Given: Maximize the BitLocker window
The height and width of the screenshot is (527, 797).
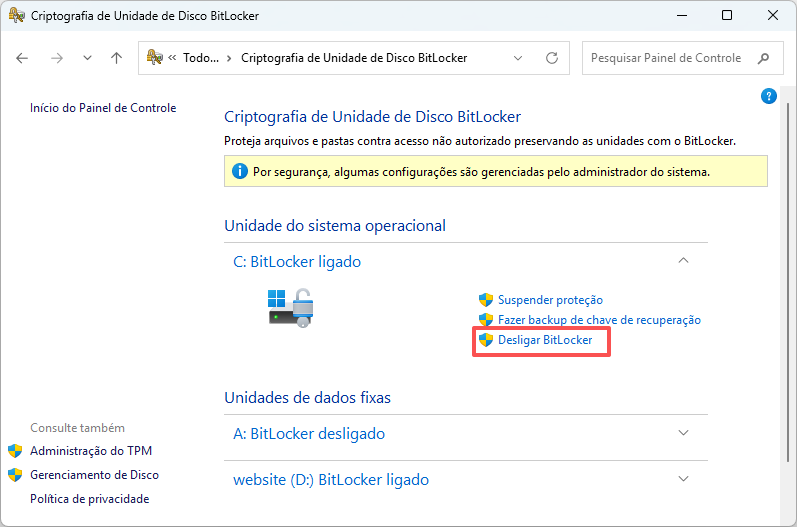Looking at the screenshot, I should click(727, 15).
